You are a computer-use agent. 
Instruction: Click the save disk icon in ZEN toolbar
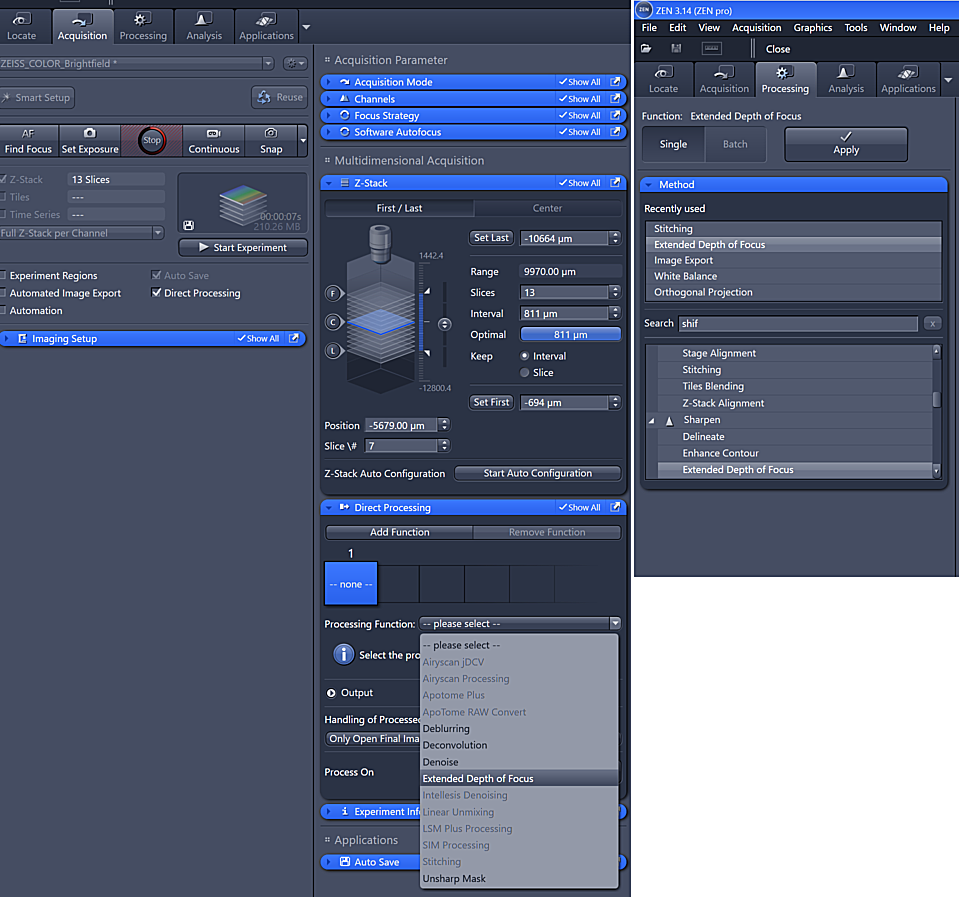pyautogui.click(x=676, y=48)
